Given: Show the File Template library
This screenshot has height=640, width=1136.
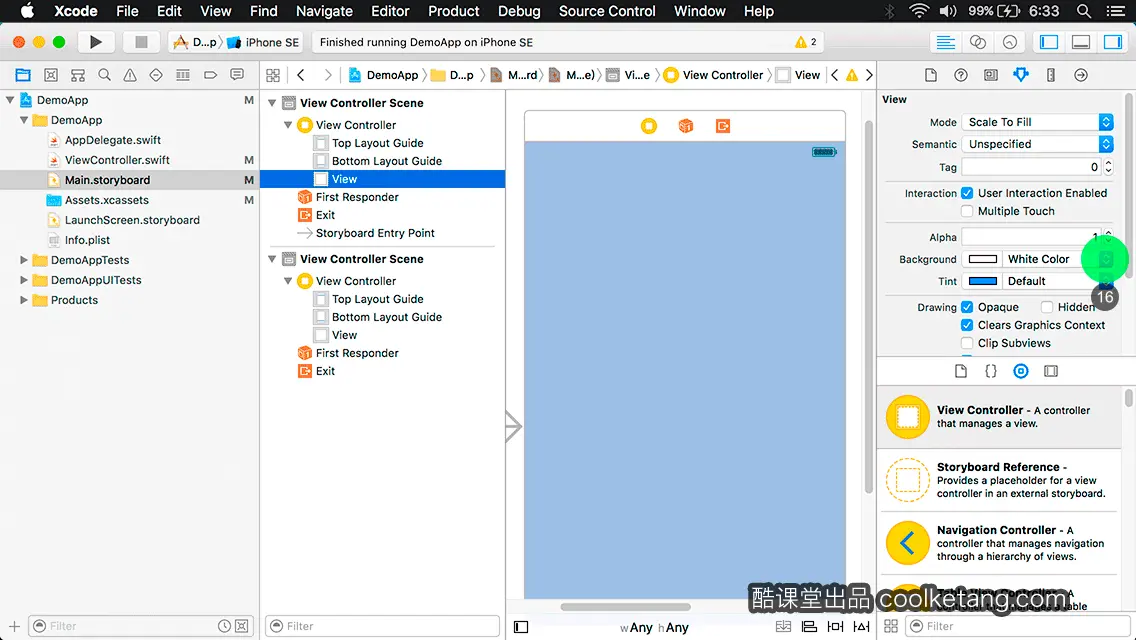Looking at the screenshot, I should [x=961, y=371].
